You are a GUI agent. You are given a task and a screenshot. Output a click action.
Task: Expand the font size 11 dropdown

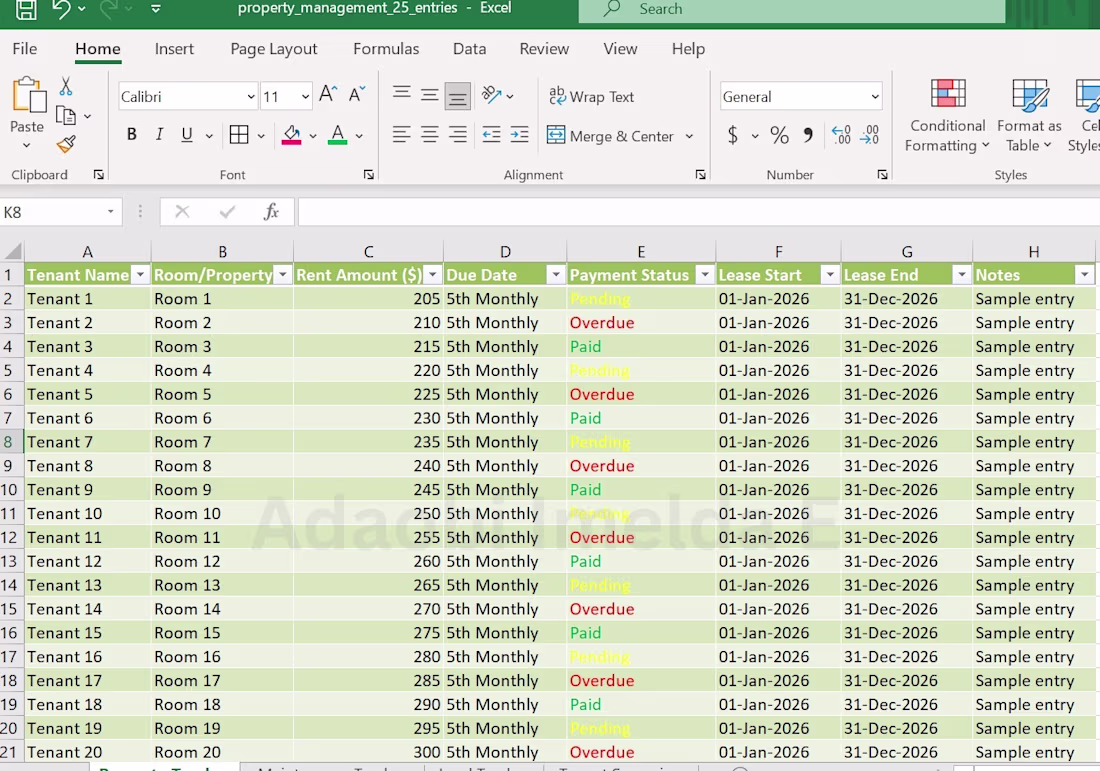[x=305, y=97]
